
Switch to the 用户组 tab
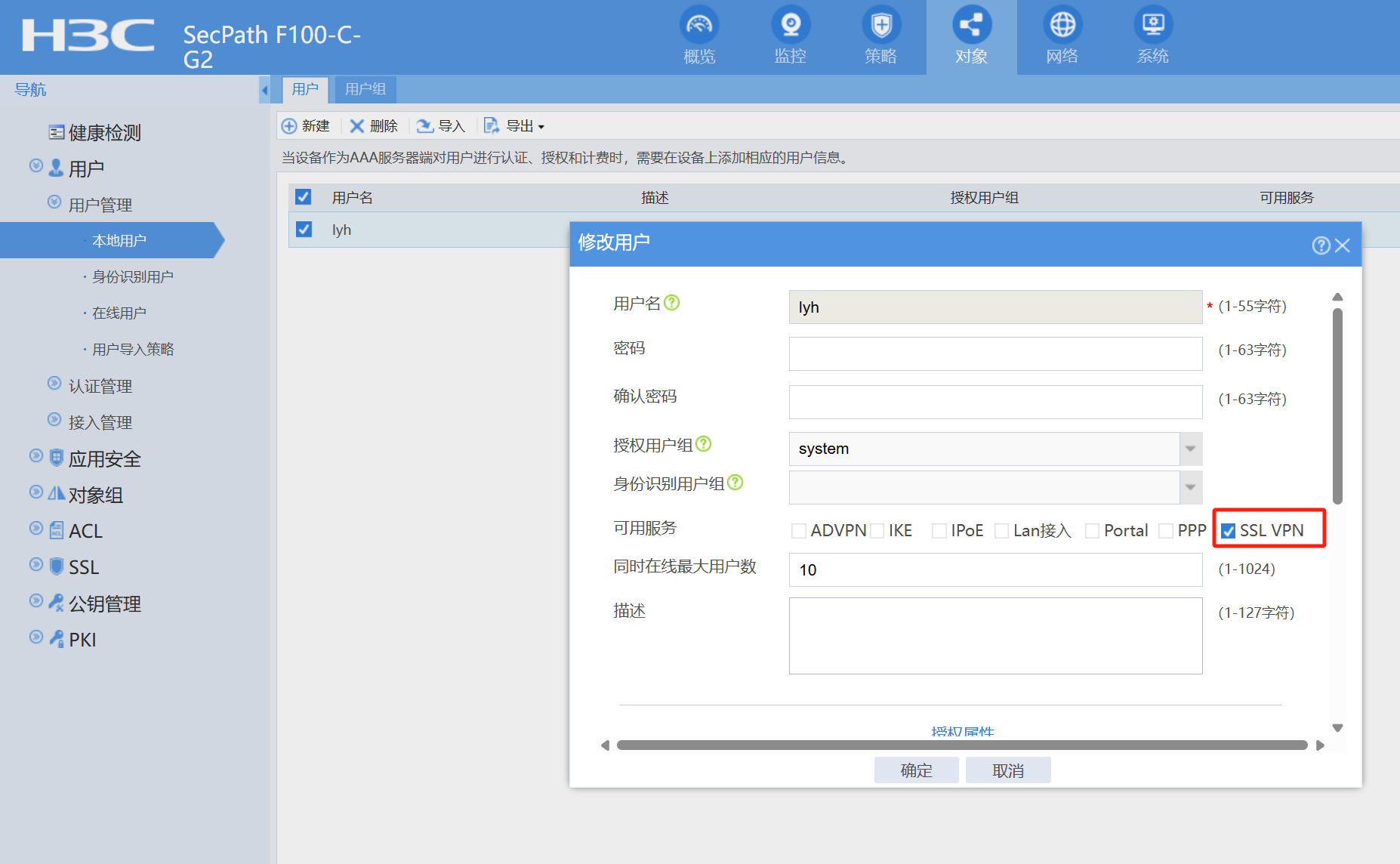(x=365, y=89)
